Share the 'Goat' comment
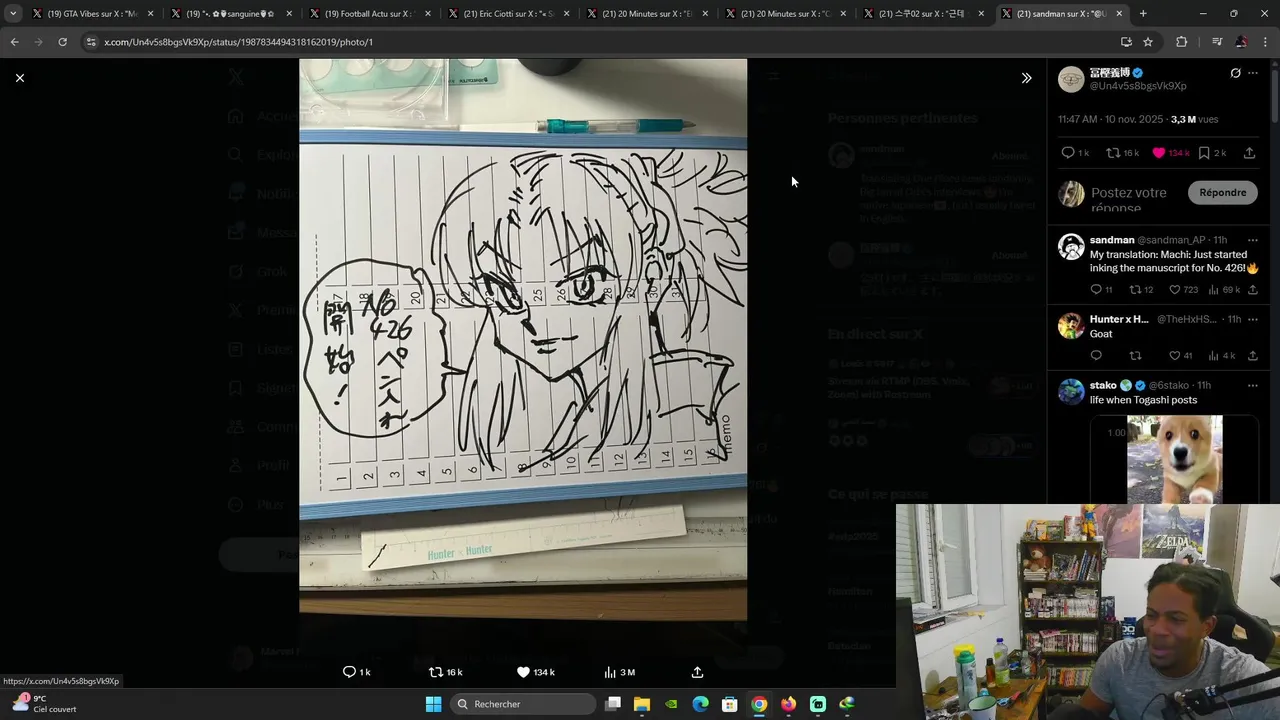The image size is (1280, 720). click(1253, 356)
